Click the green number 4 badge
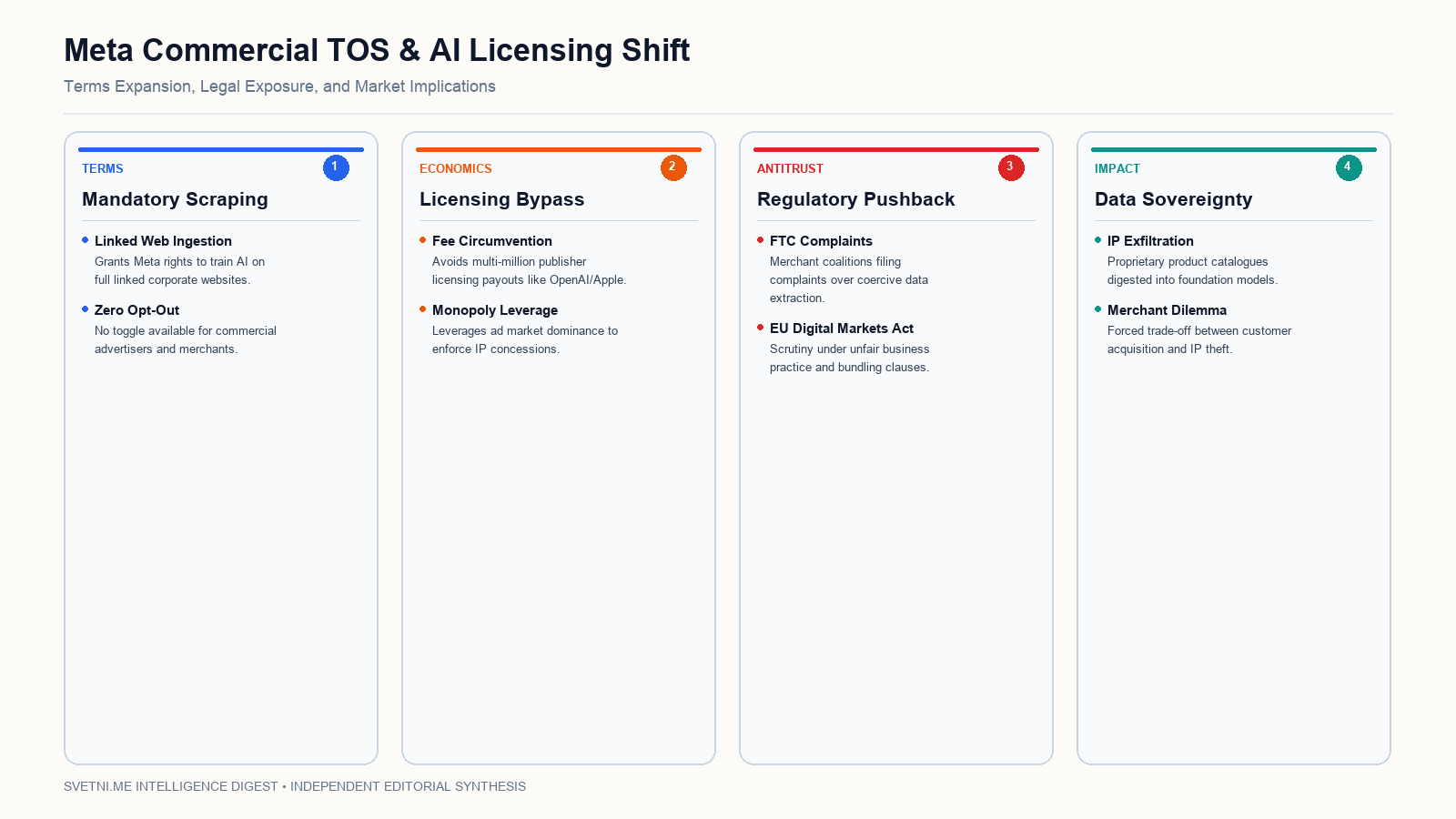Image resolution: width=1456 pixels, height=819 pixels. pos(1349,167)
